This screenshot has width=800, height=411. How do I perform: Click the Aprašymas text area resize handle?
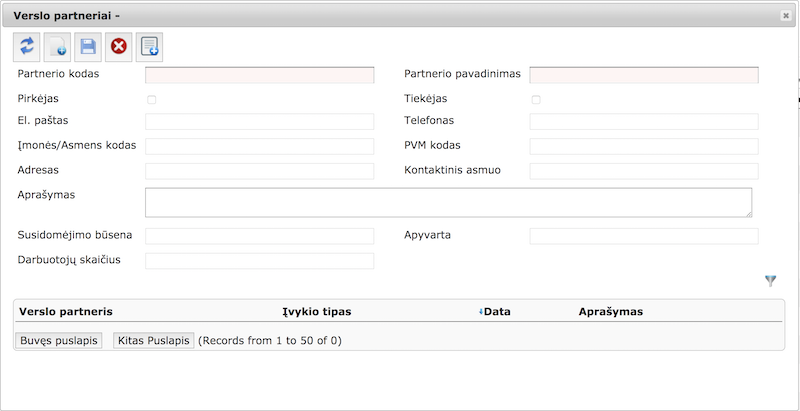tap(748, 214)
